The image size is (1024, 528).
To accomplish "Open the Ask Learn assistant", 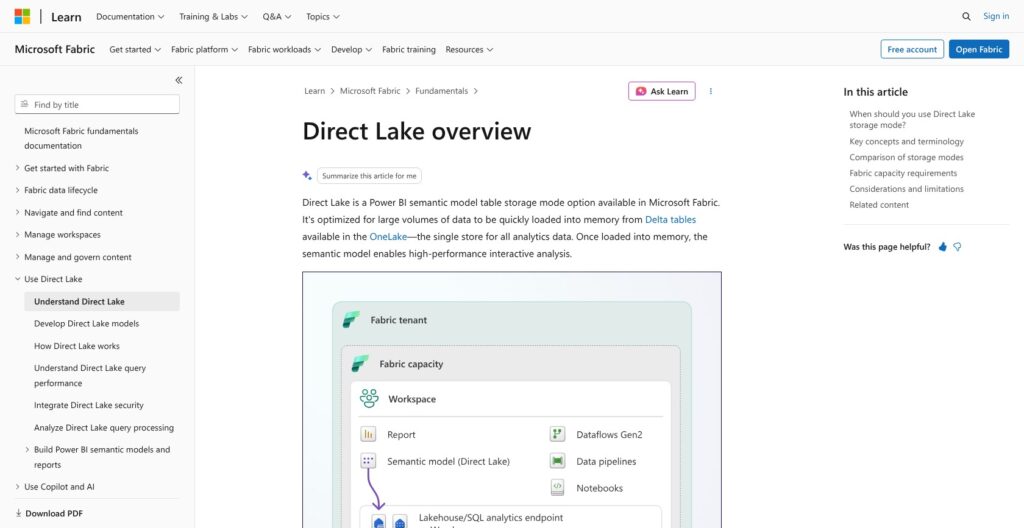I will [662, 91].
